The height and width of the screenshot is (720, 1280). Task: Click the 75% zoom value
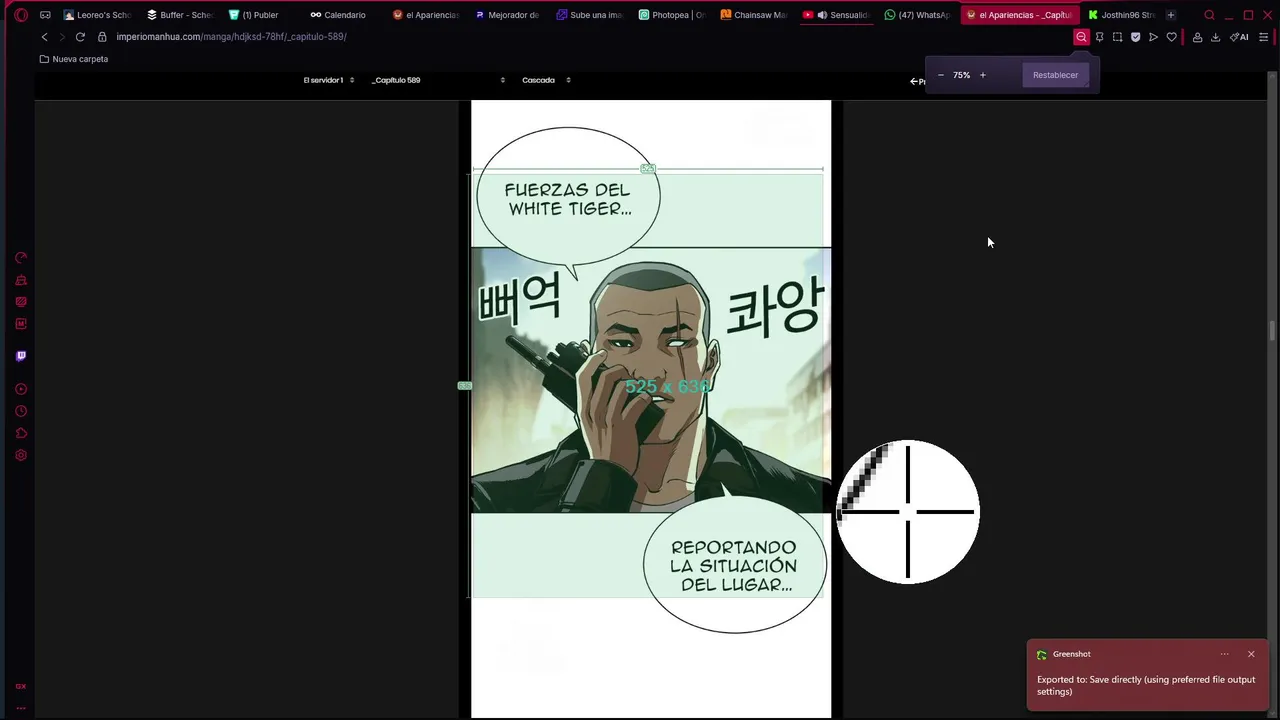pyautogui.click(x=961, y=75)
